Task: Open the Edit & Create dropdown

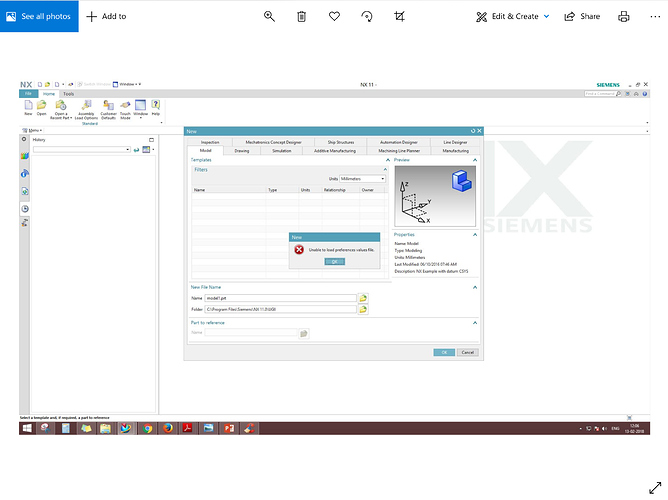Action: [513, 16]
